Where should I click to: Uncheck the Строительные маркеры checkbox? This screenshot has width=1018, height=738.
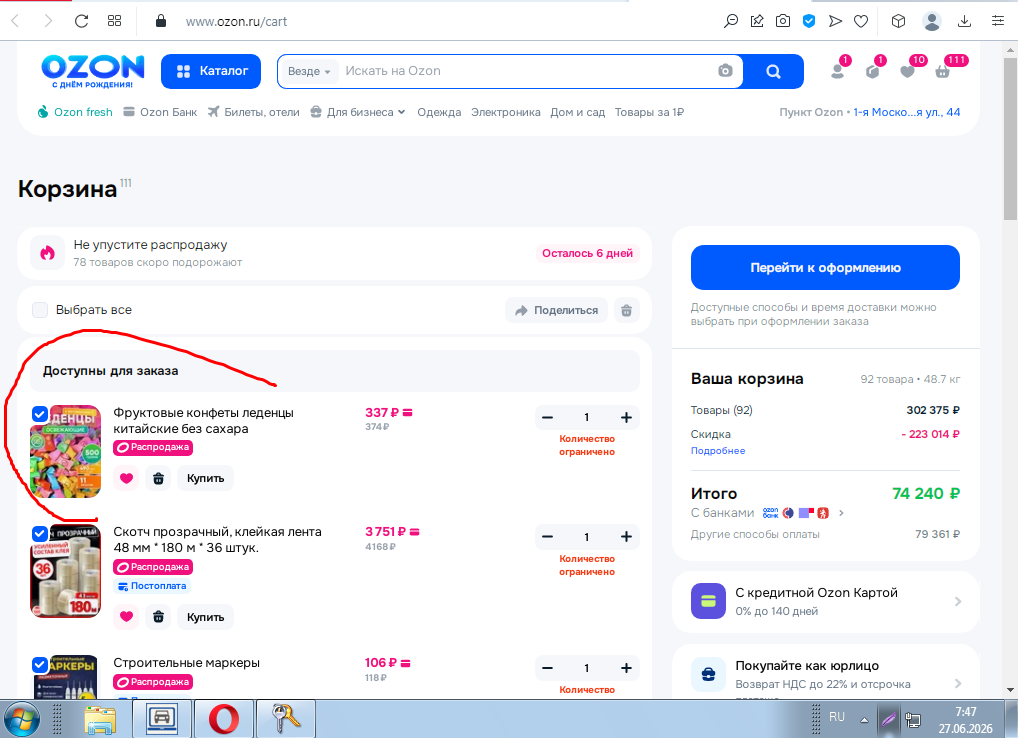tap(40, 665)
